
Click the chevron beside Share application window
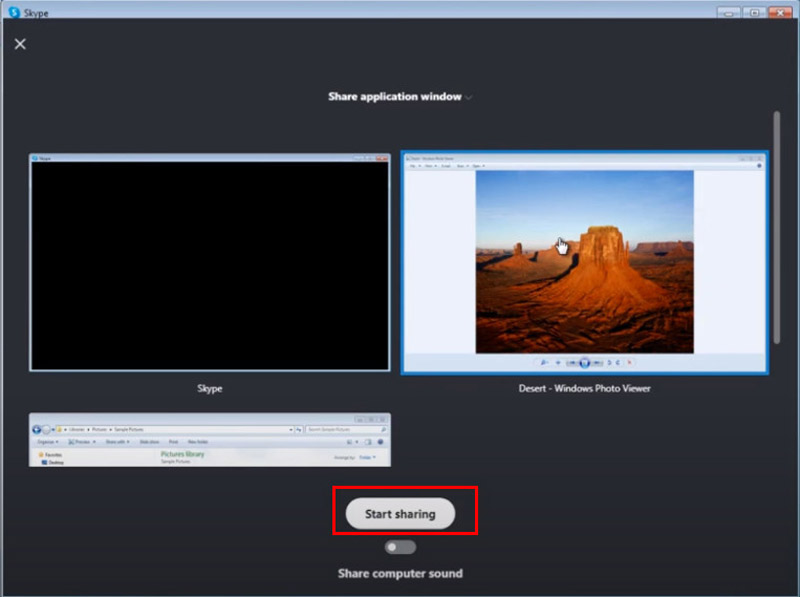tap(469, 98)
